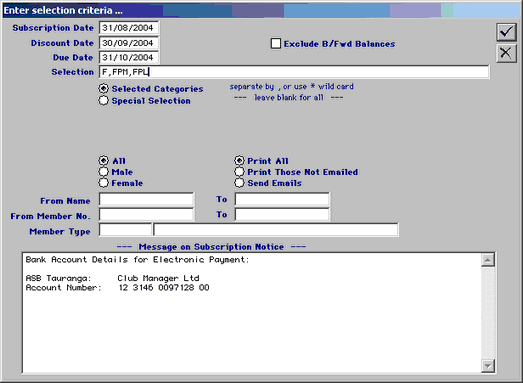The height and width of the screenshot is (383, 523).
Task: Choose the Male radio button
Action: click(103, 171)
